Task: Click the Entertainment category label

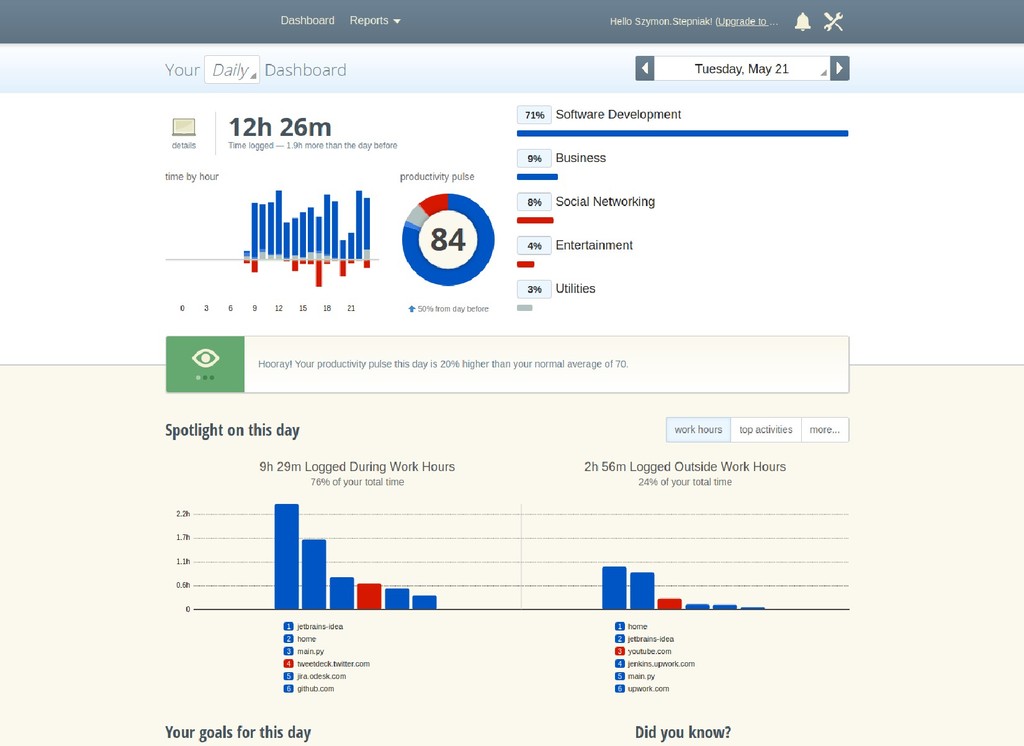Action: pos(594,246)
